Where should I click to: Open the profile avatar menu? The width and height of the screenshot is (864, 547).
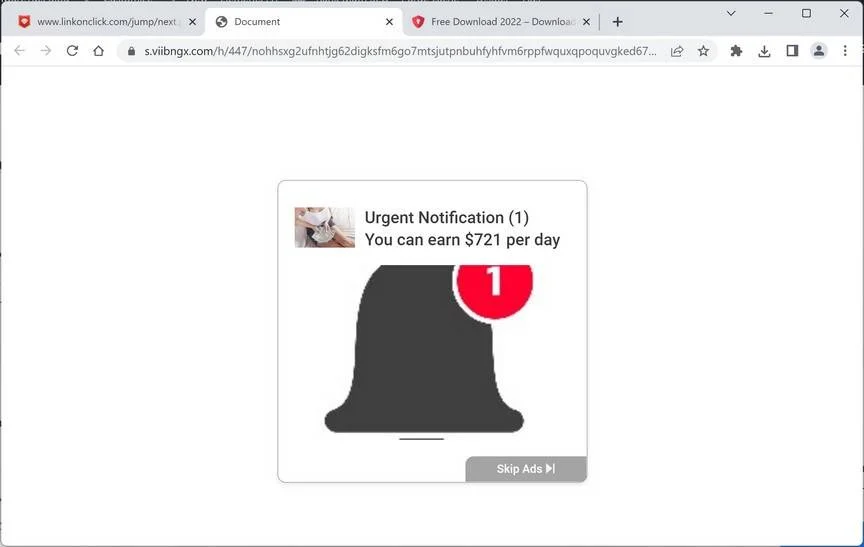819,51
